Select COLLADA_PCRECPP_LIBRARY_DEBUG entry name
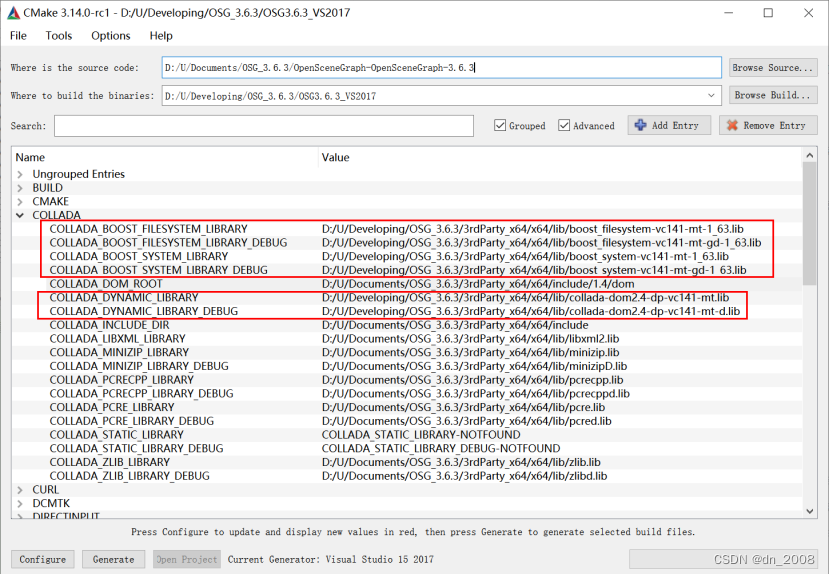The width and height of the screenshot is (830, 575). [141, 394]
